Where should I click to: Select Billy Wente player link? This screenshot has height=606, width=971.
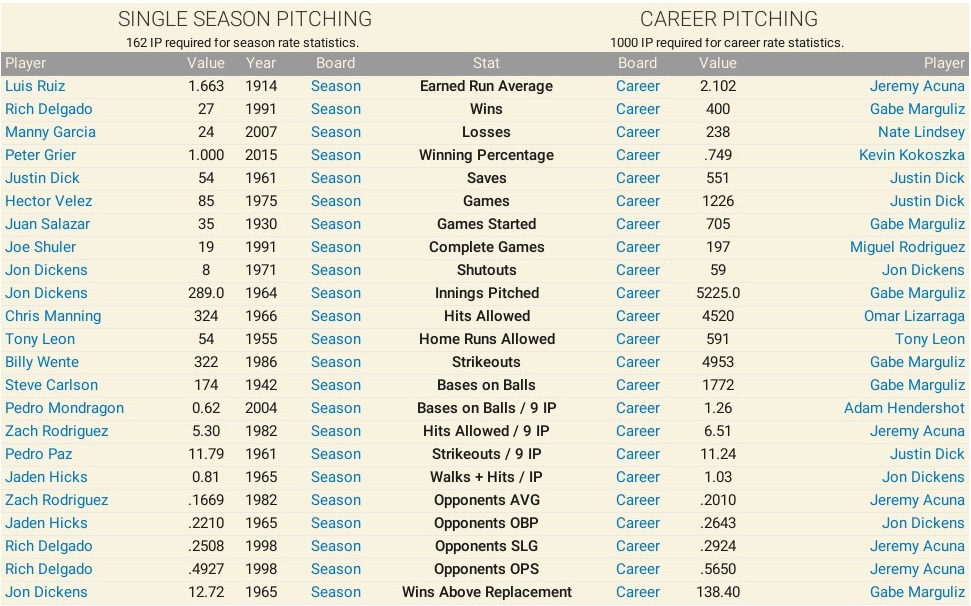42,362
